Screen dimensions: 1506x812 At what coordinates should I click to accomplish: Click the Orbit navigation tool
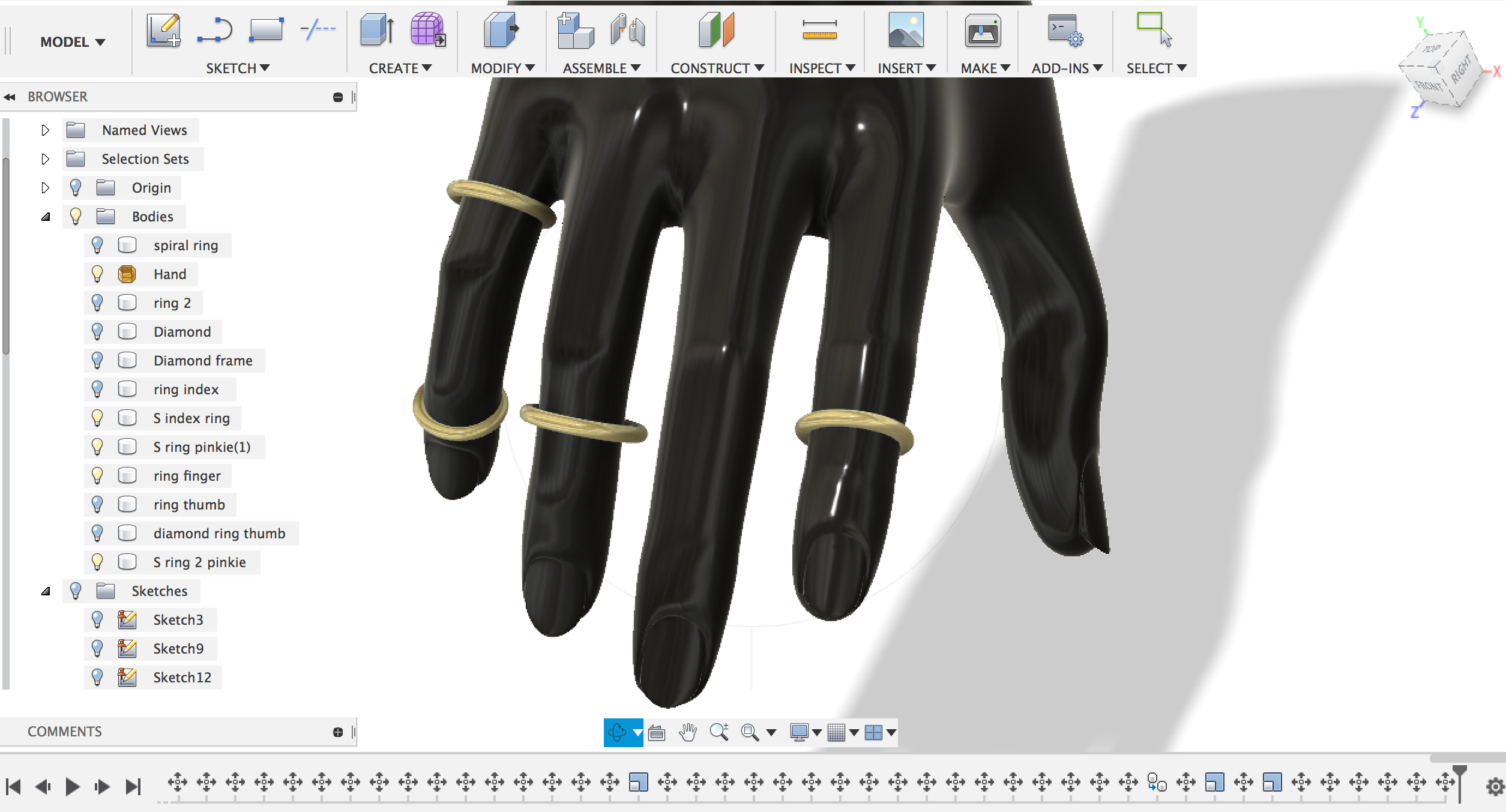pyautogui.click(x=616, y=732)
